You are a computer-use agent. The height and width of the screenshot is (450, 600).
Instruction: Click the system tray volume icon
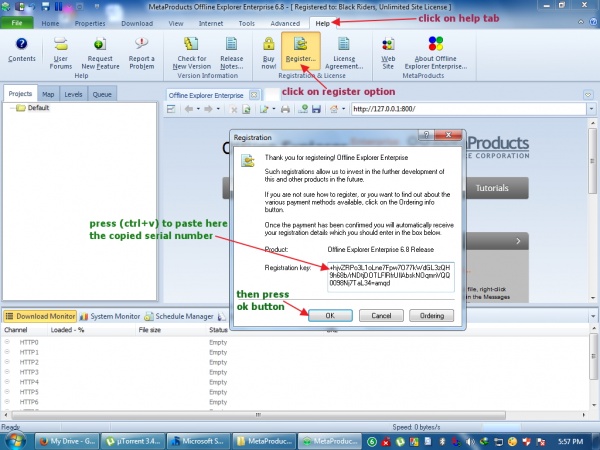tap(470, 441)
